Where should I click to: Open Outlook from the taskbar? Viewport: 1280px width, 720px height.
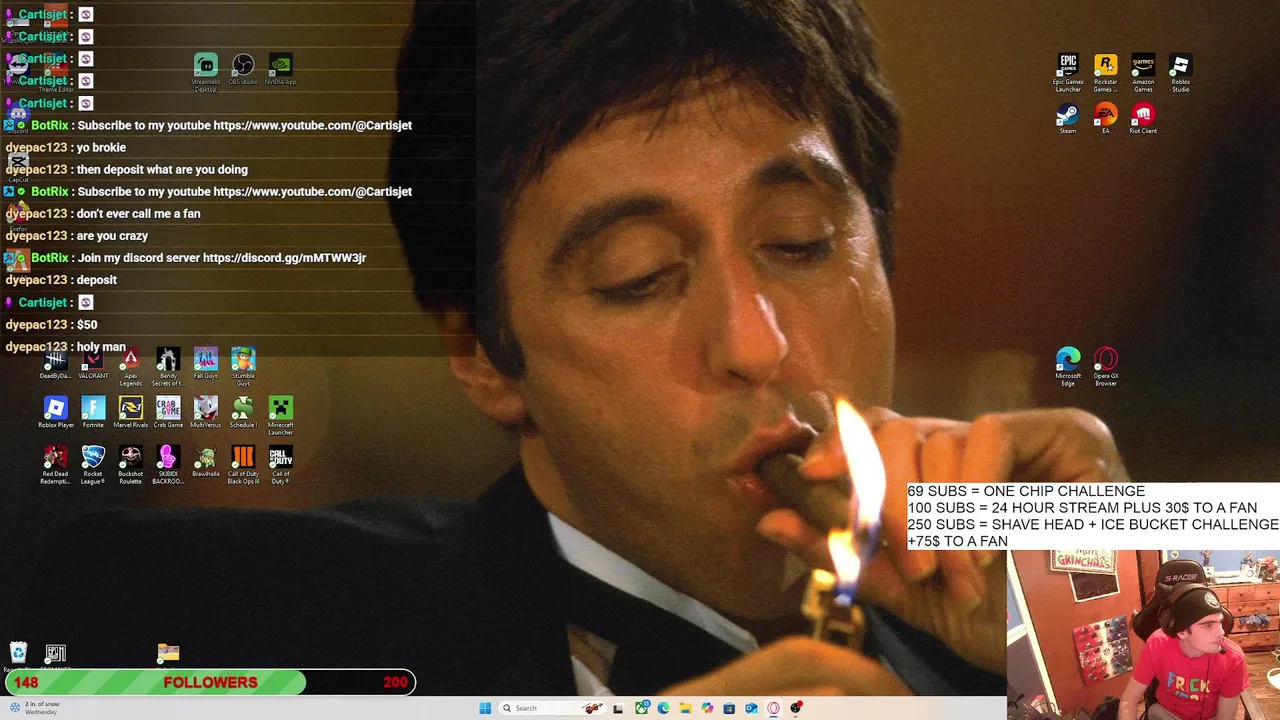[x=751, y=708]
